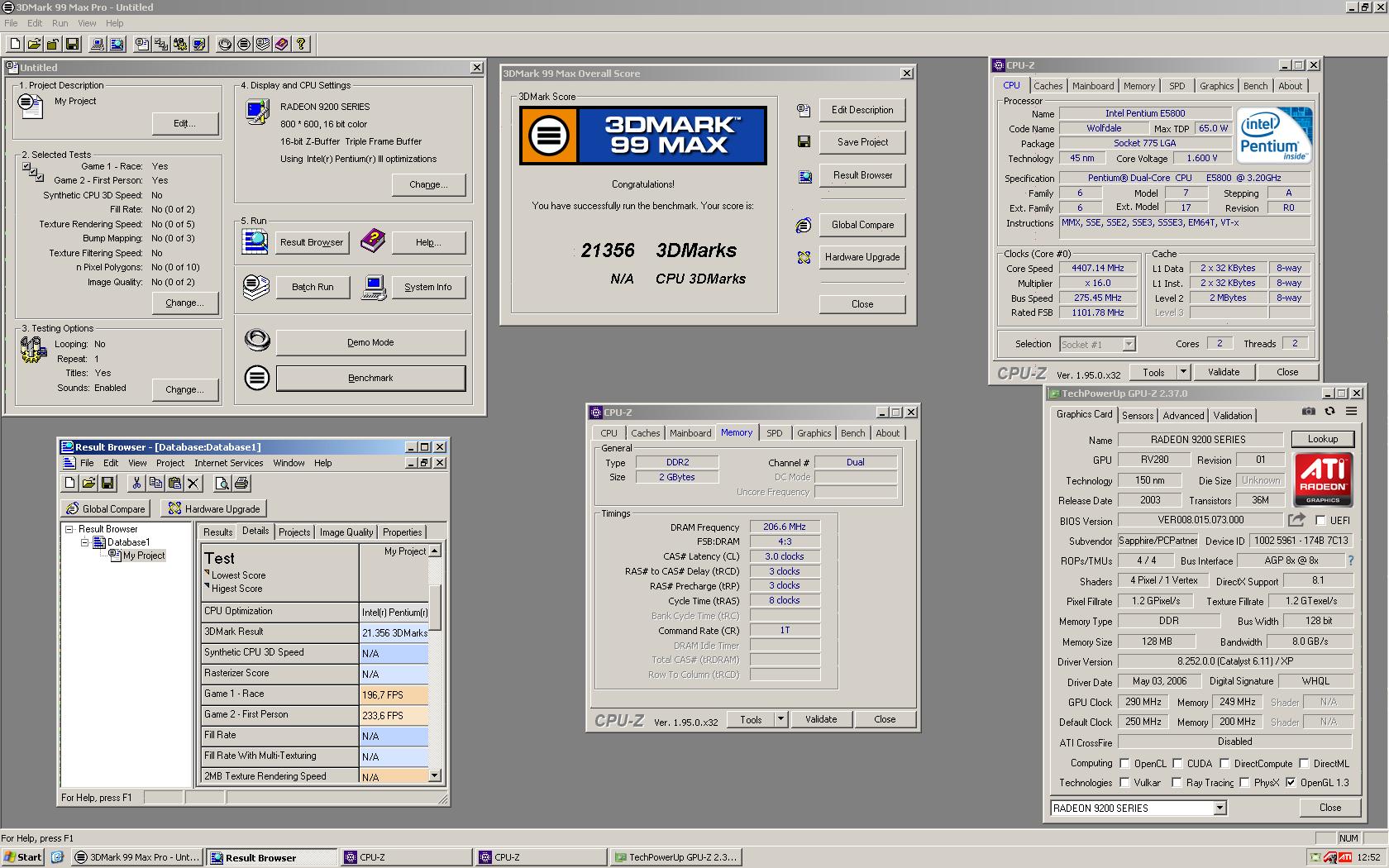Click the Details table scroll down arrow
Screen dimensions: 1389x868
435,775
